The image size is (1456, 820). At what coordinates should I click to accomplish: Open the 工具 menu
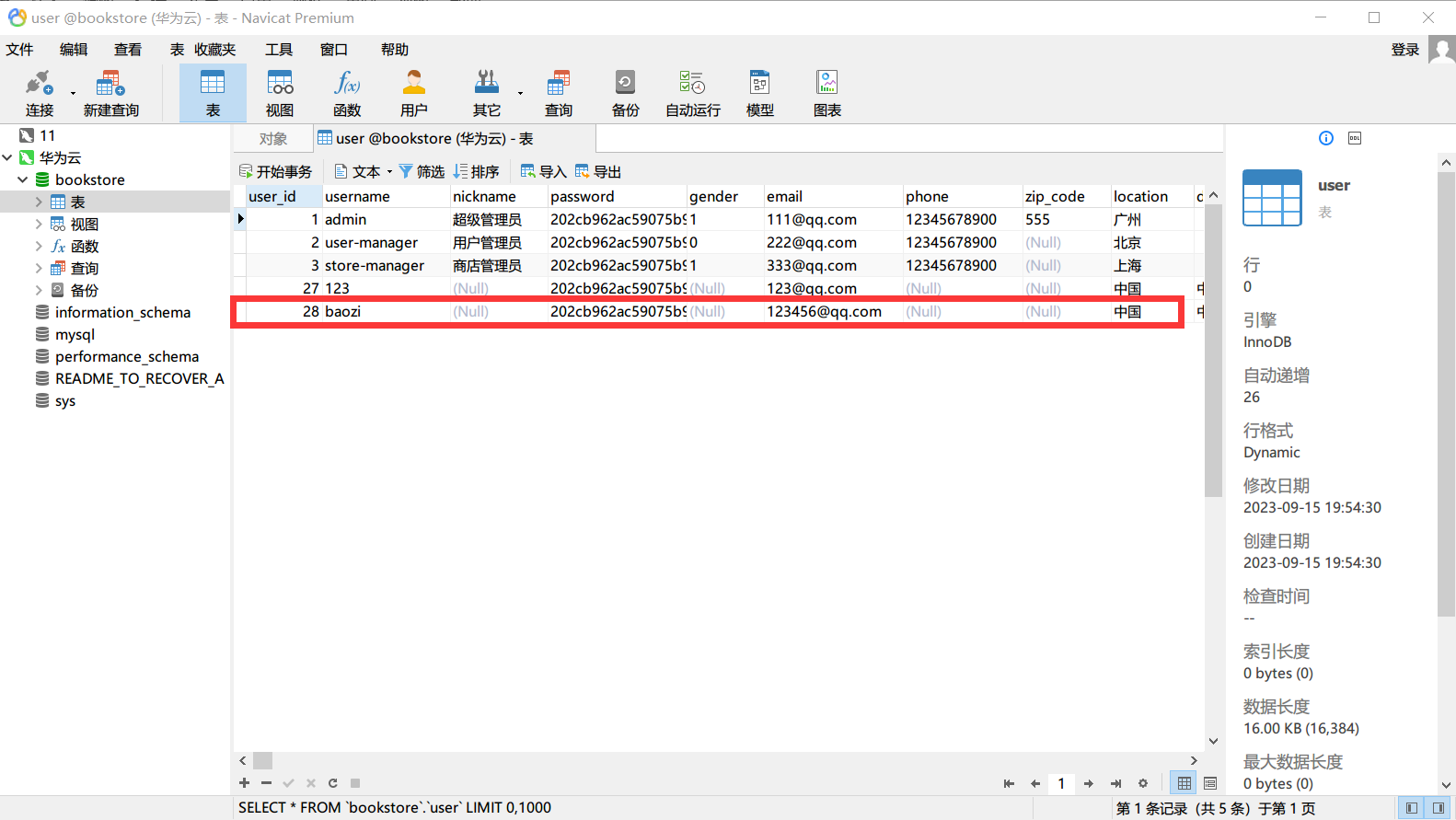coord(279,50)
